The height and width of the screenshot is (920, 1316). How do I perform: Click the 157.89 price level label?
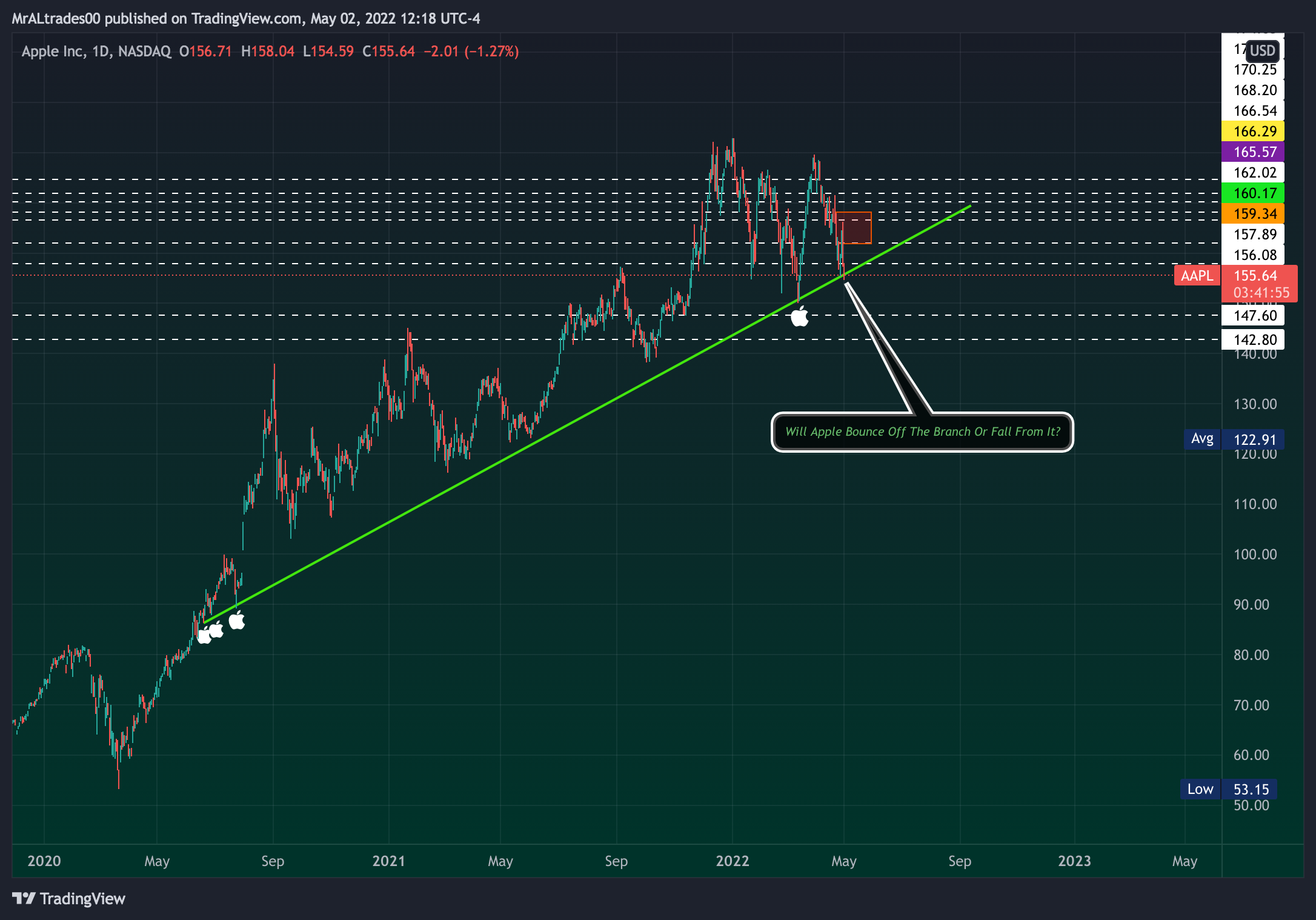click(1253, 234)
